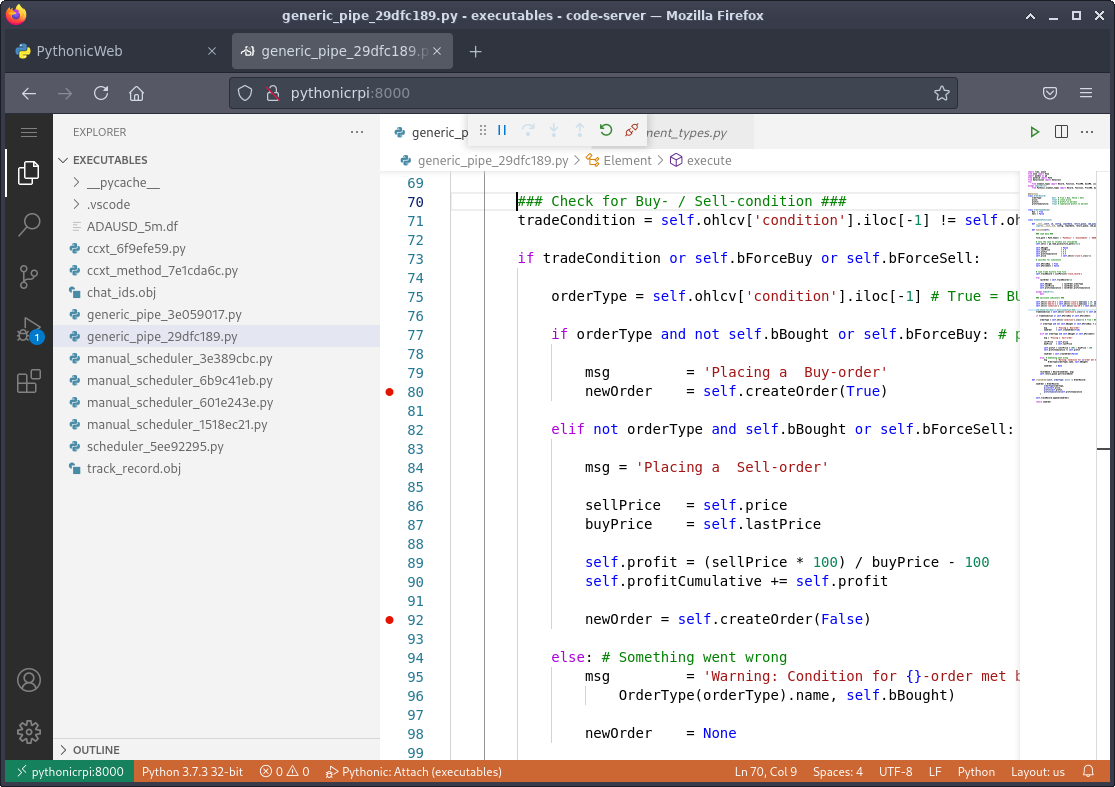
Task: Disconnect the debug session
Action: pyautogui.click(x=630, y=130)
